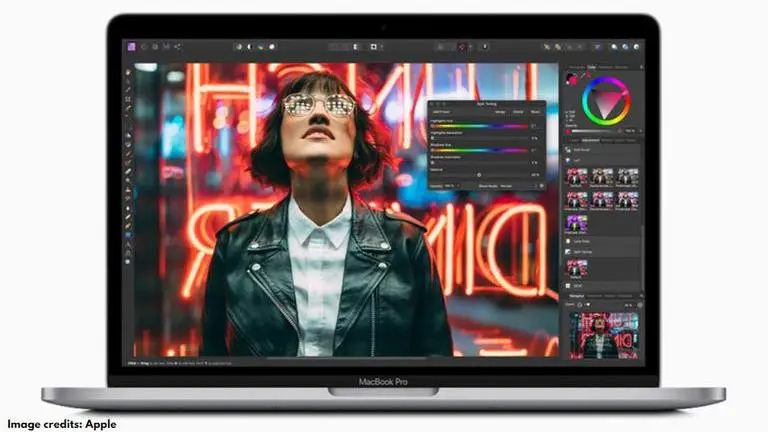Open the Export Persona share icon
This screenshot has width=768, height=432.
click(177, 47)
